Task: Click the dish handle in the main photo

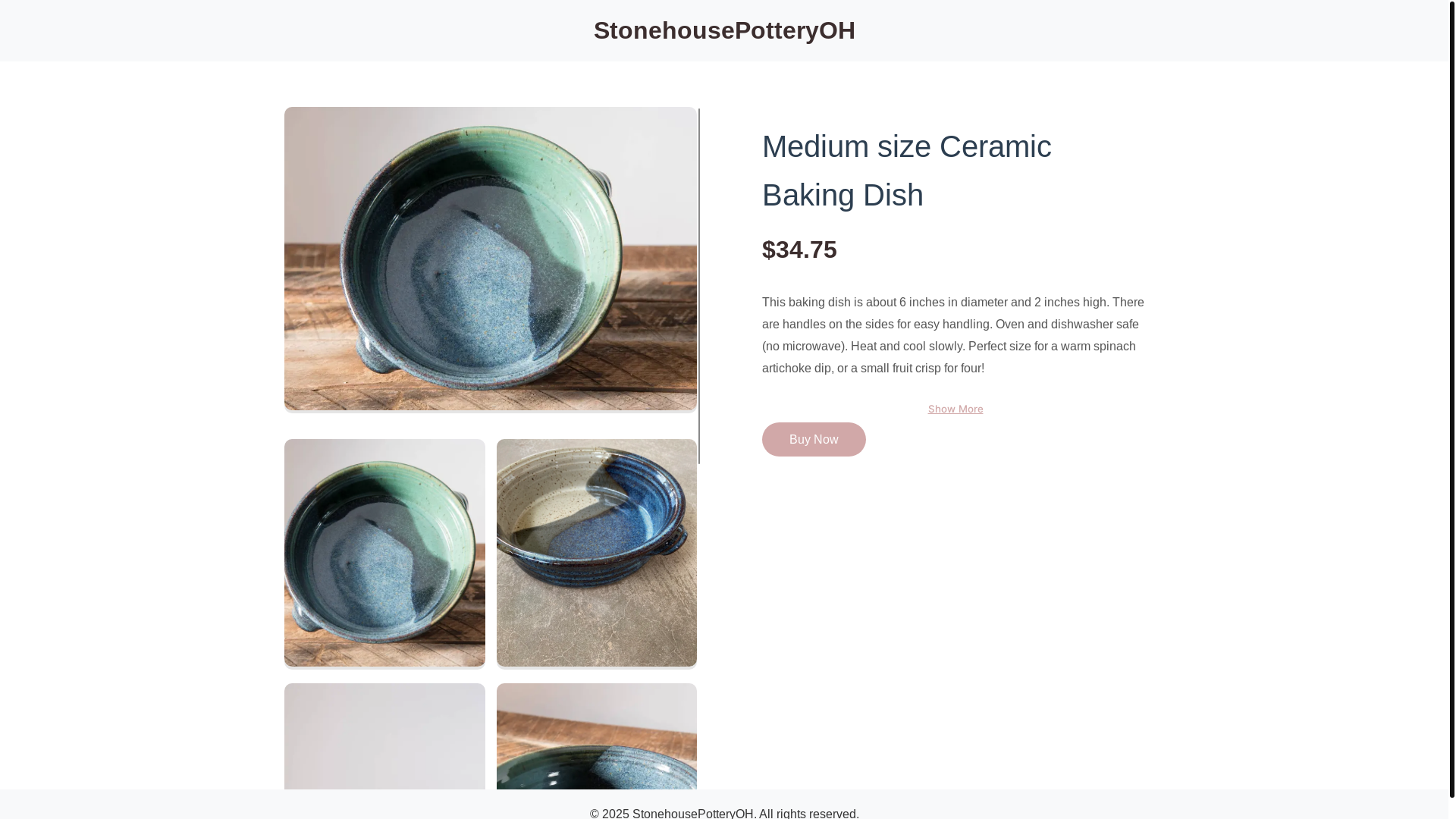Action: [374, 357]
